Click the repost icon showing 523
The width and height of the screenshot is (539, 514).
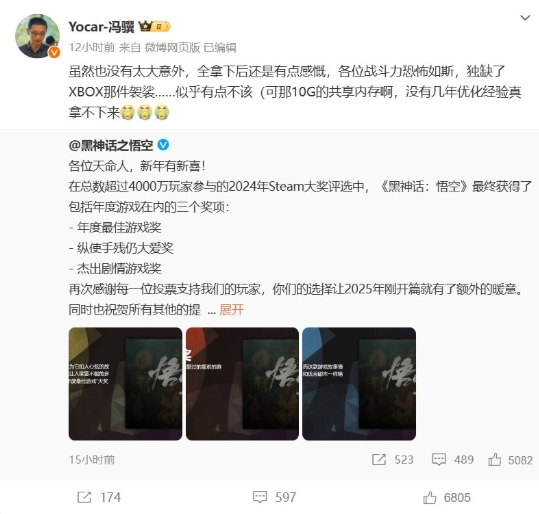coord(379,459)
